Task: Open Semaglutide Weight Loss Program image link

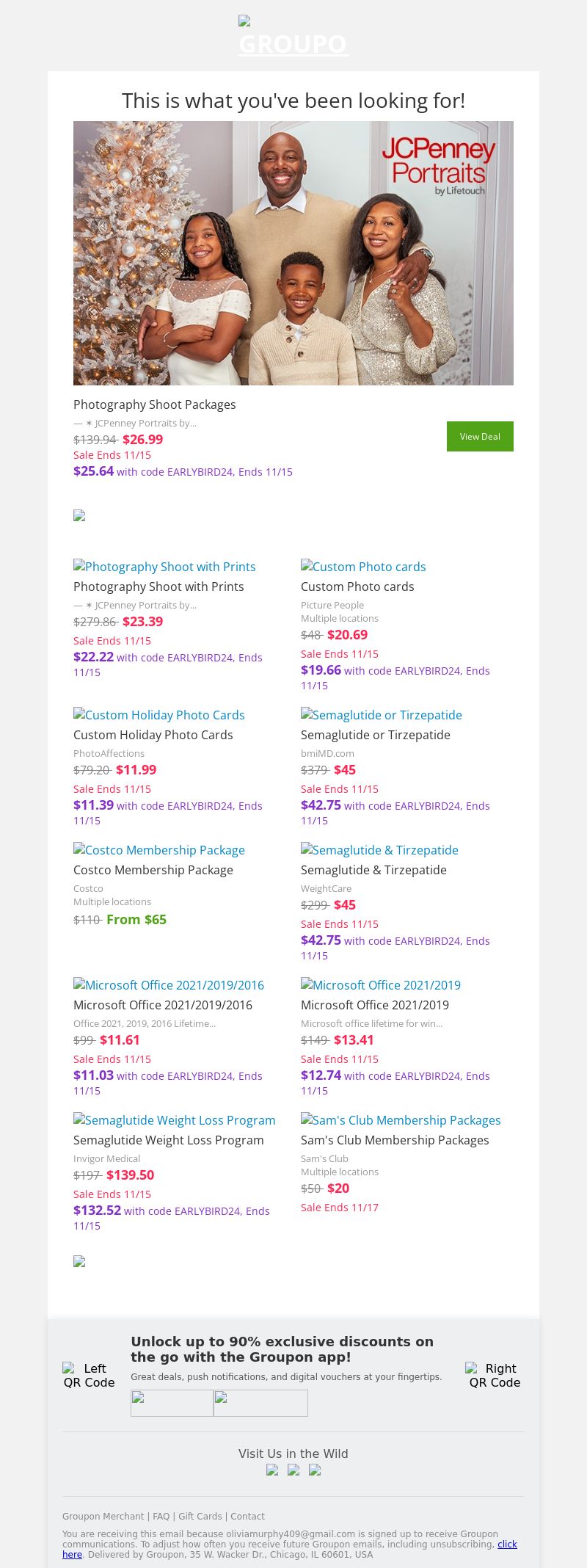Action: (x=175, y=1120)
